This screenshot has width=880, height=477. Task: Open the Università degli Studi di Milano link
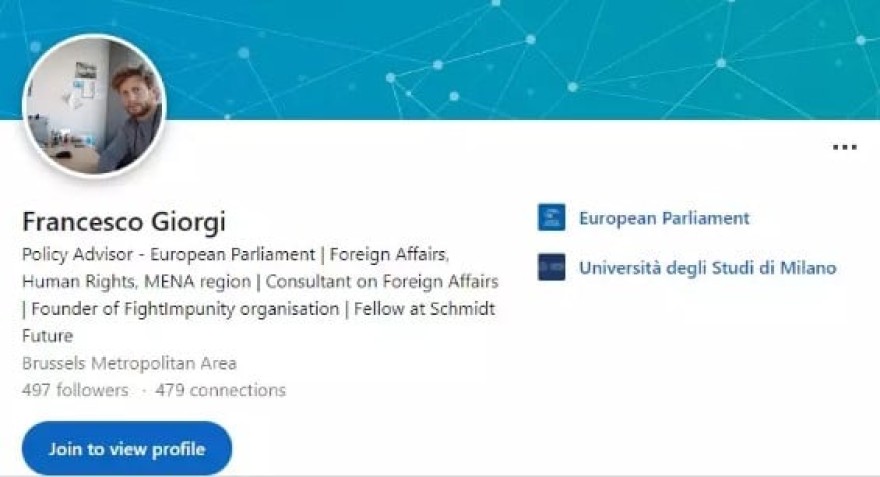(707, 268)
